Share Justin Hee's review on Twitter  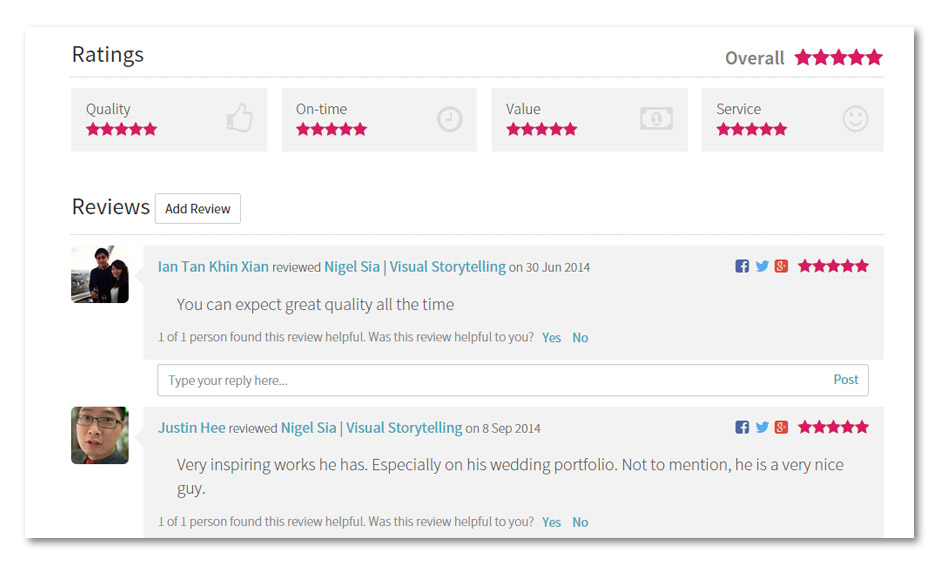[762, 427]
